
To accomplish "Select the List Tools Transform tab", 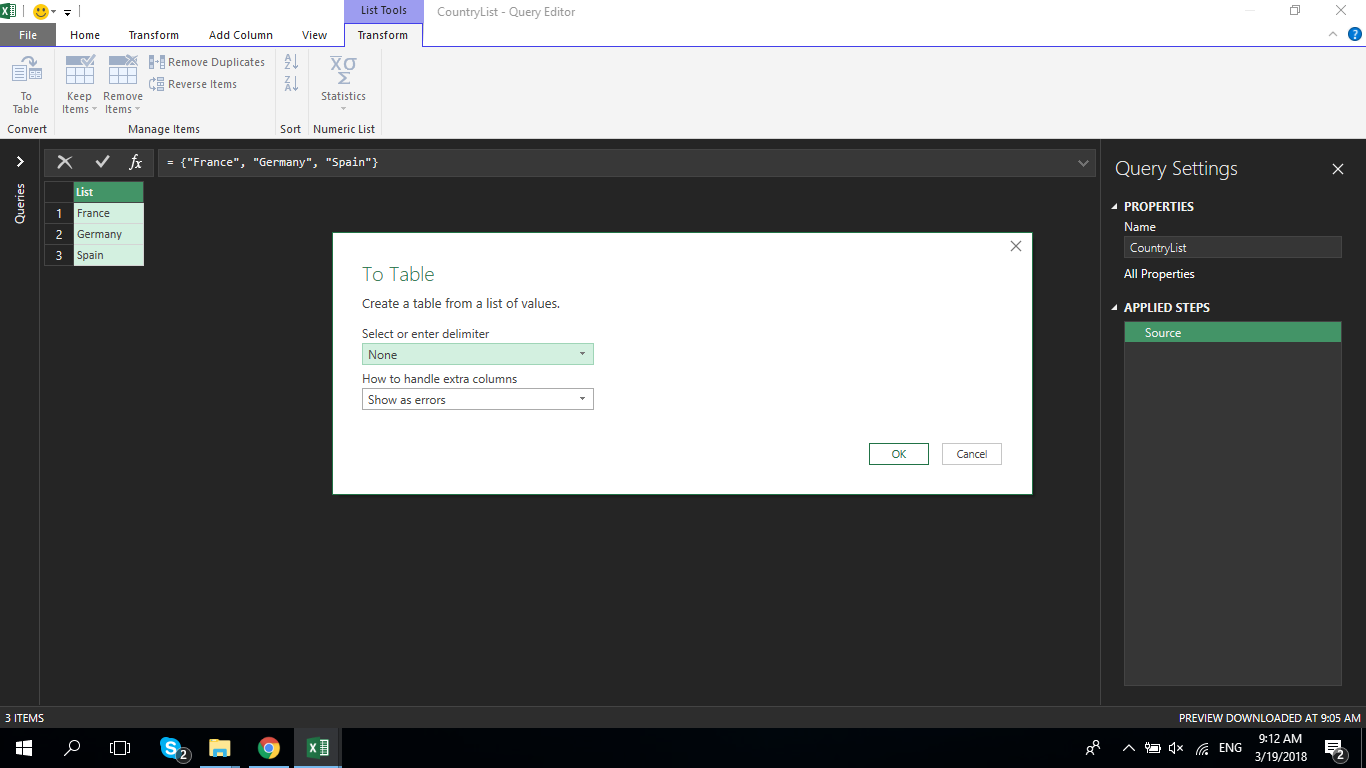I will pyautogui.click(x=383, y=35).
